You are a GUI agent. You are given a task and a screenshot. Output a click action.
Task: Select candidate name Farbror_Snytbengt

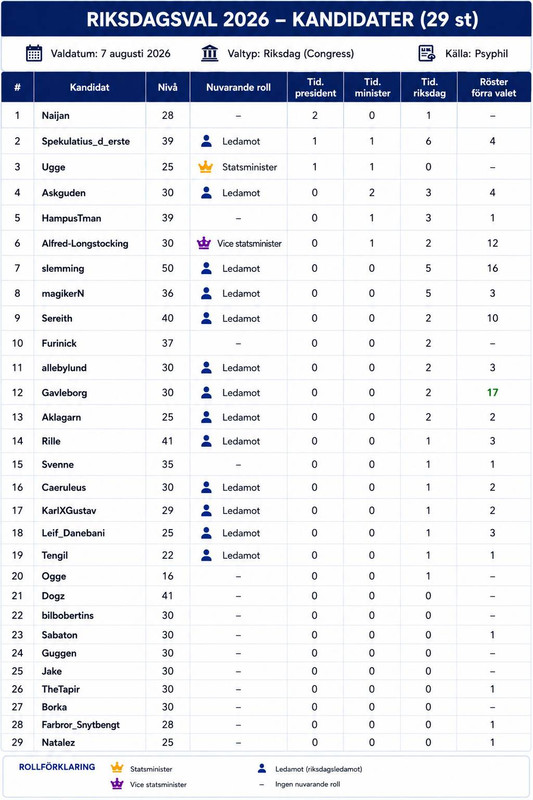[x=81, y=724]
